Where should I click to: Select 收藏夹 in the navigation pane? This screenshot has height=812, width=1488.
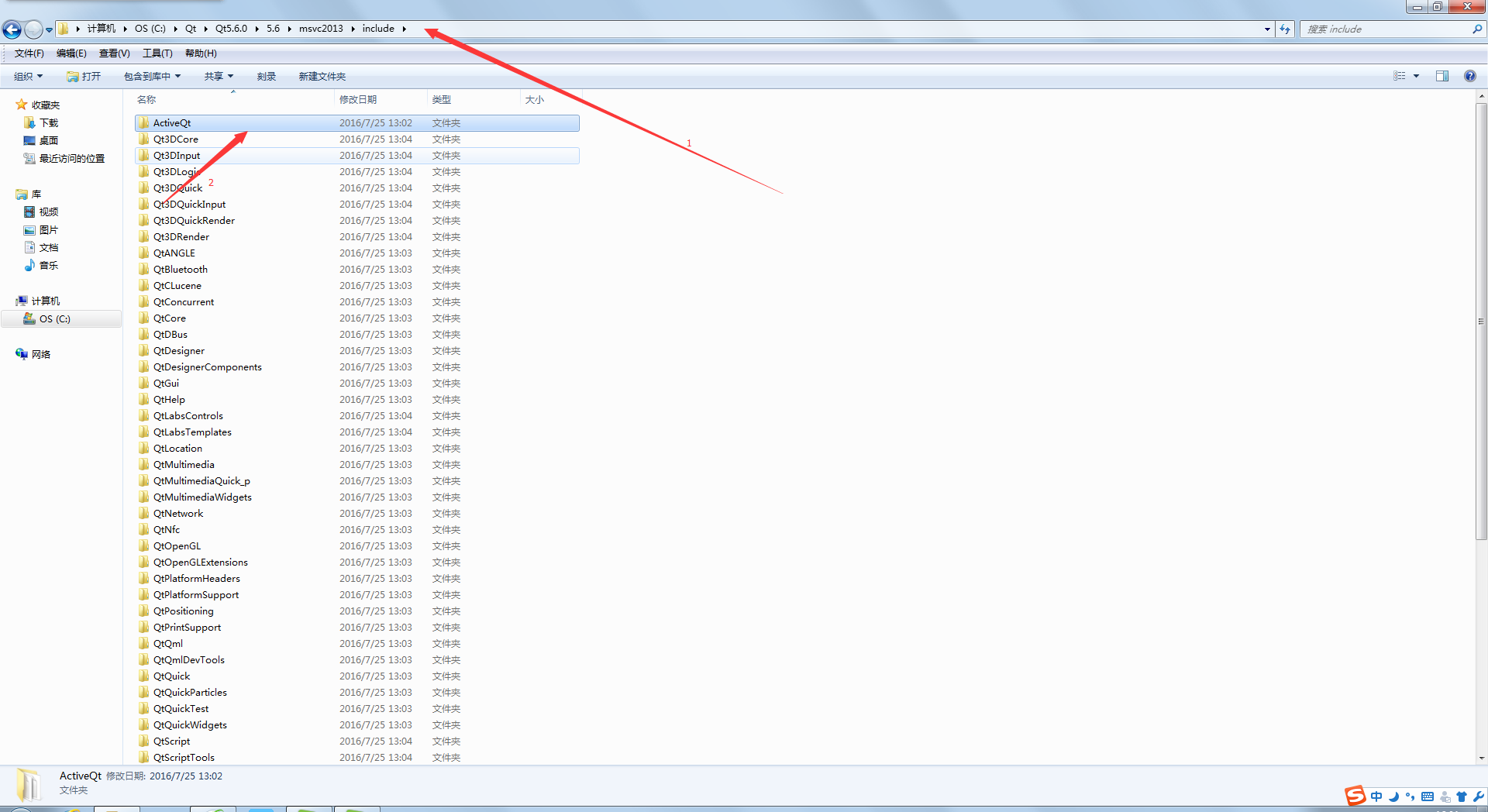pyautogui.click(x=46, y=105)
